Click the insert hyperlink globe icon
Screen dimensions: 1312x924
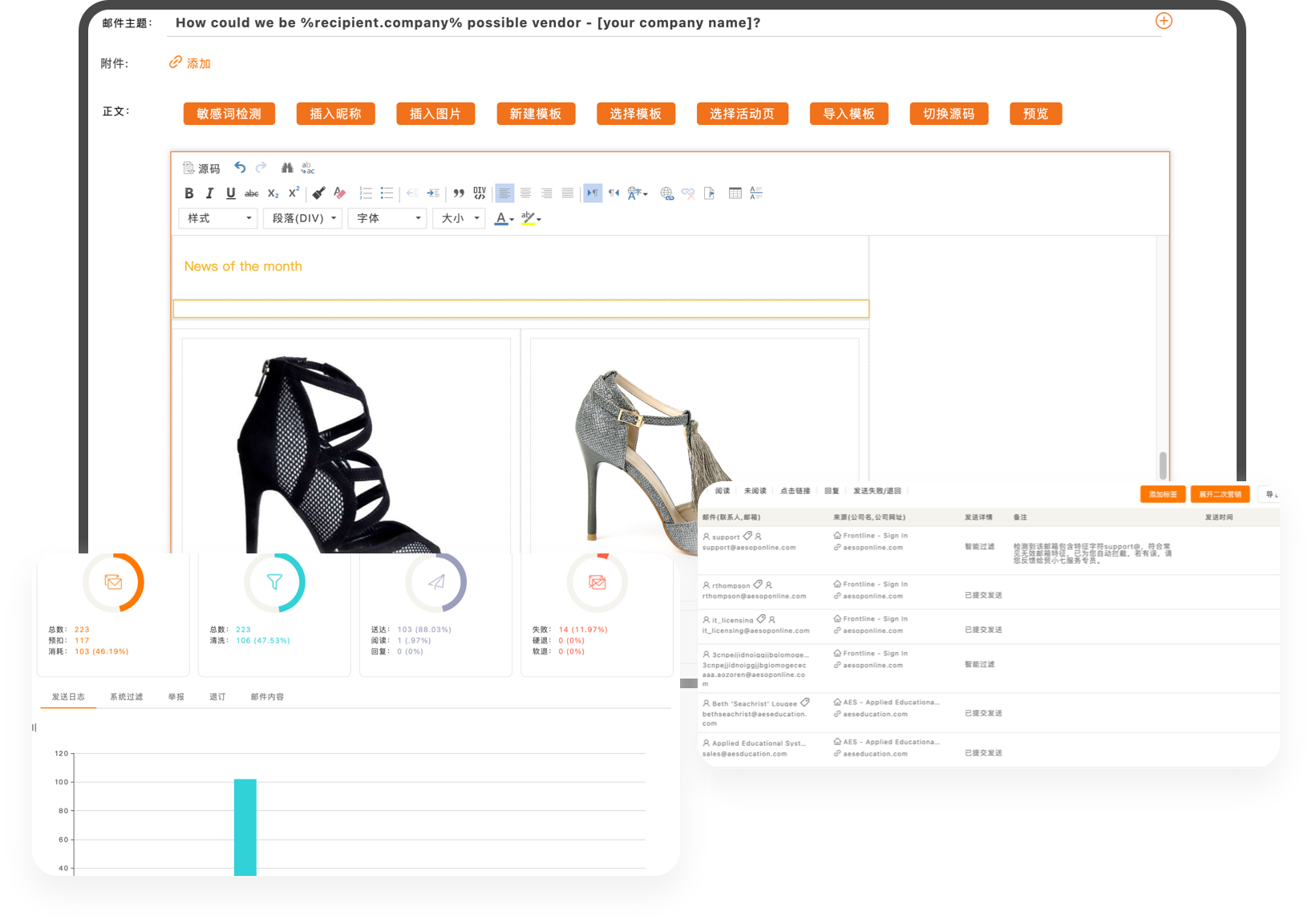point(666,193)
